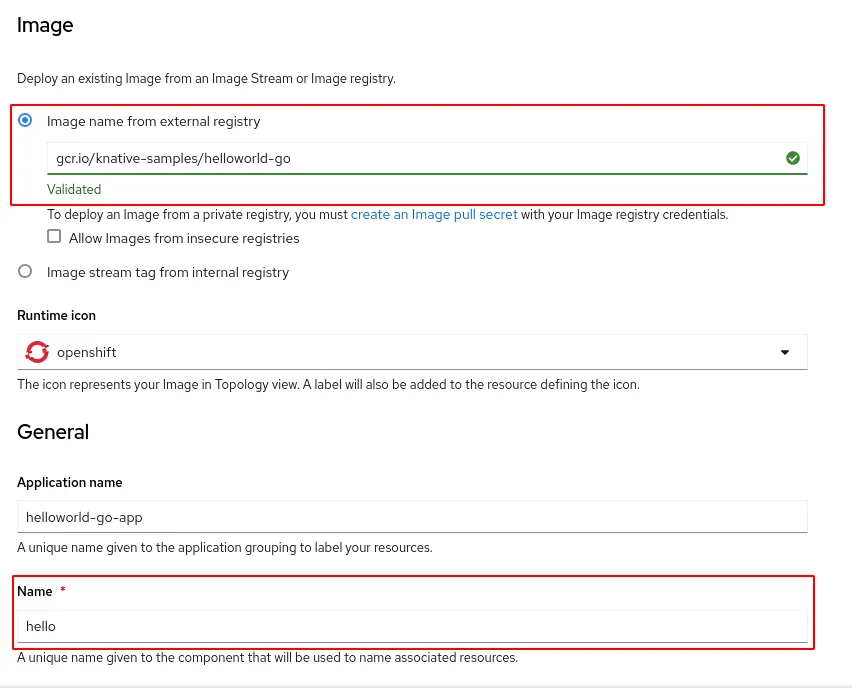Screen dimensions: 852x695
Task: Click the icon represents your Image helper text
Action: (x=328, y=384)
